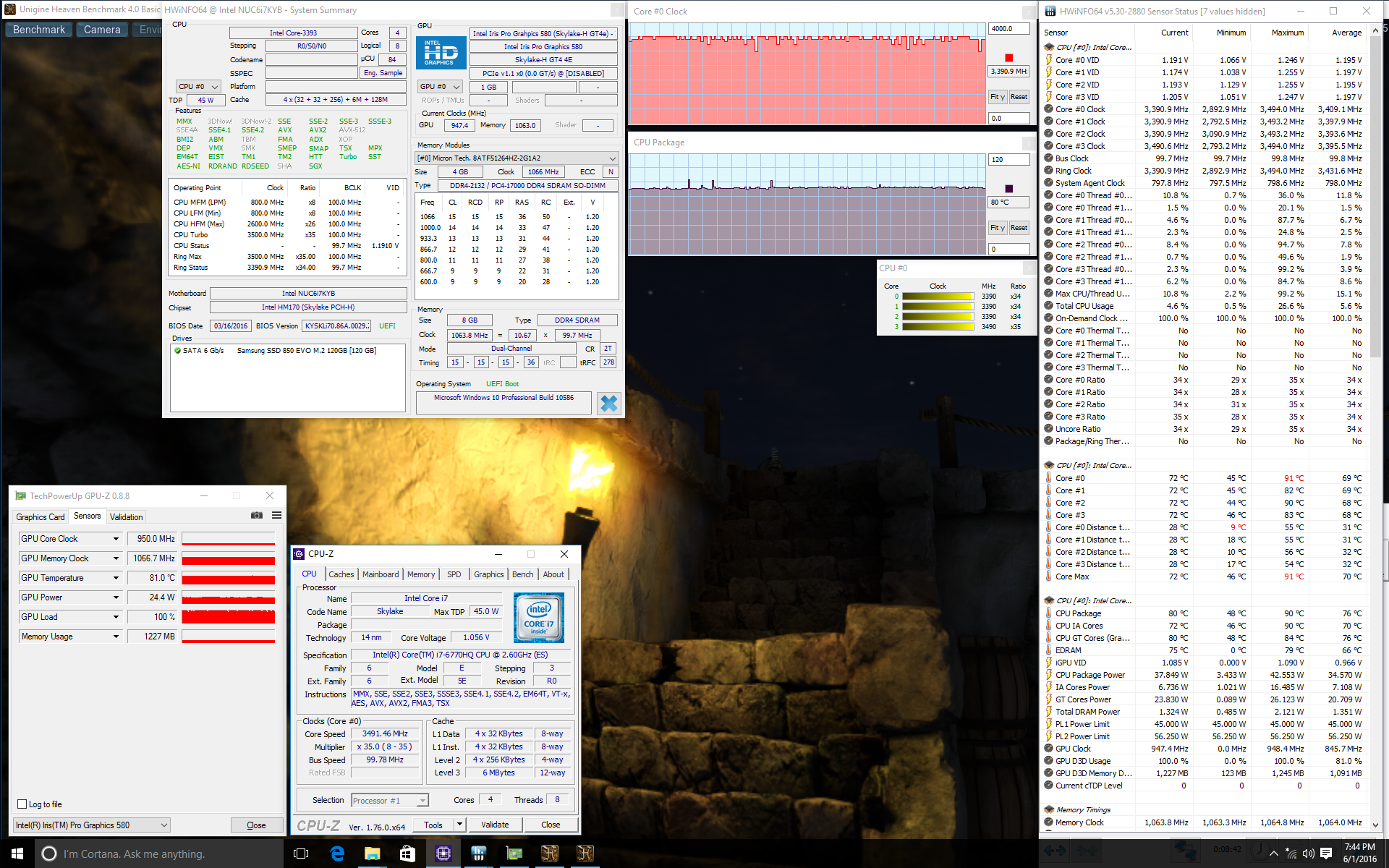The height and width of the screenshot is (868, 1389).
Task: Open the Windows Start menu
Action: [x=17, y=854]
